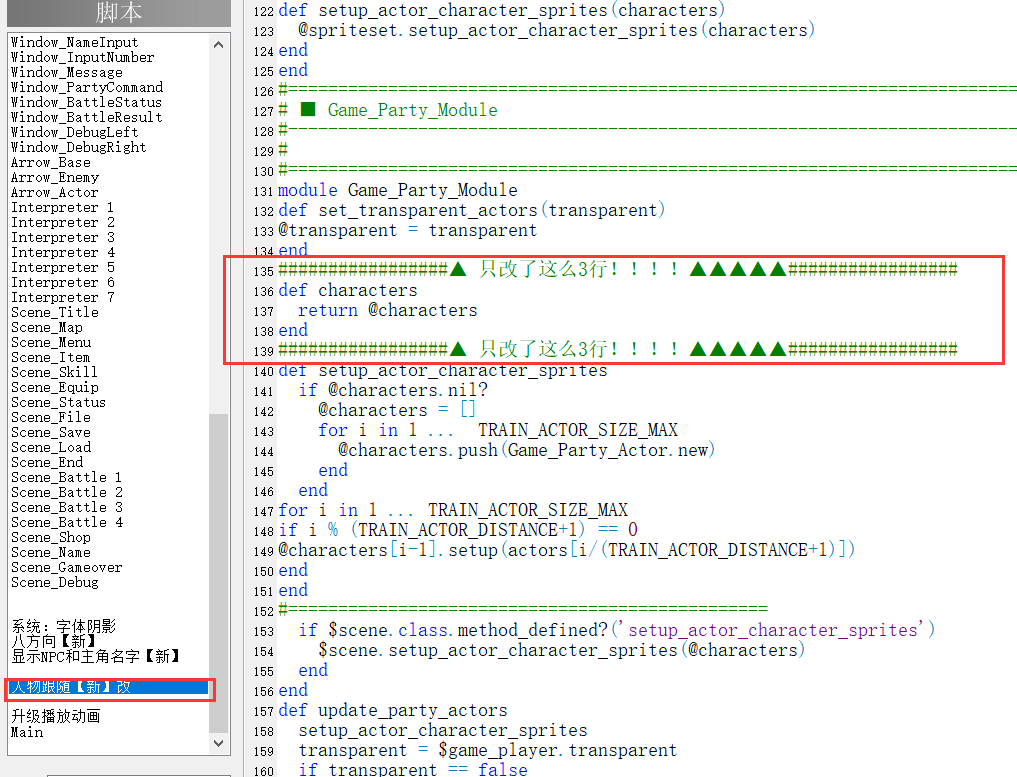Select the Arrow_Enemy script
1017x777 pixels.
(55, 177)
